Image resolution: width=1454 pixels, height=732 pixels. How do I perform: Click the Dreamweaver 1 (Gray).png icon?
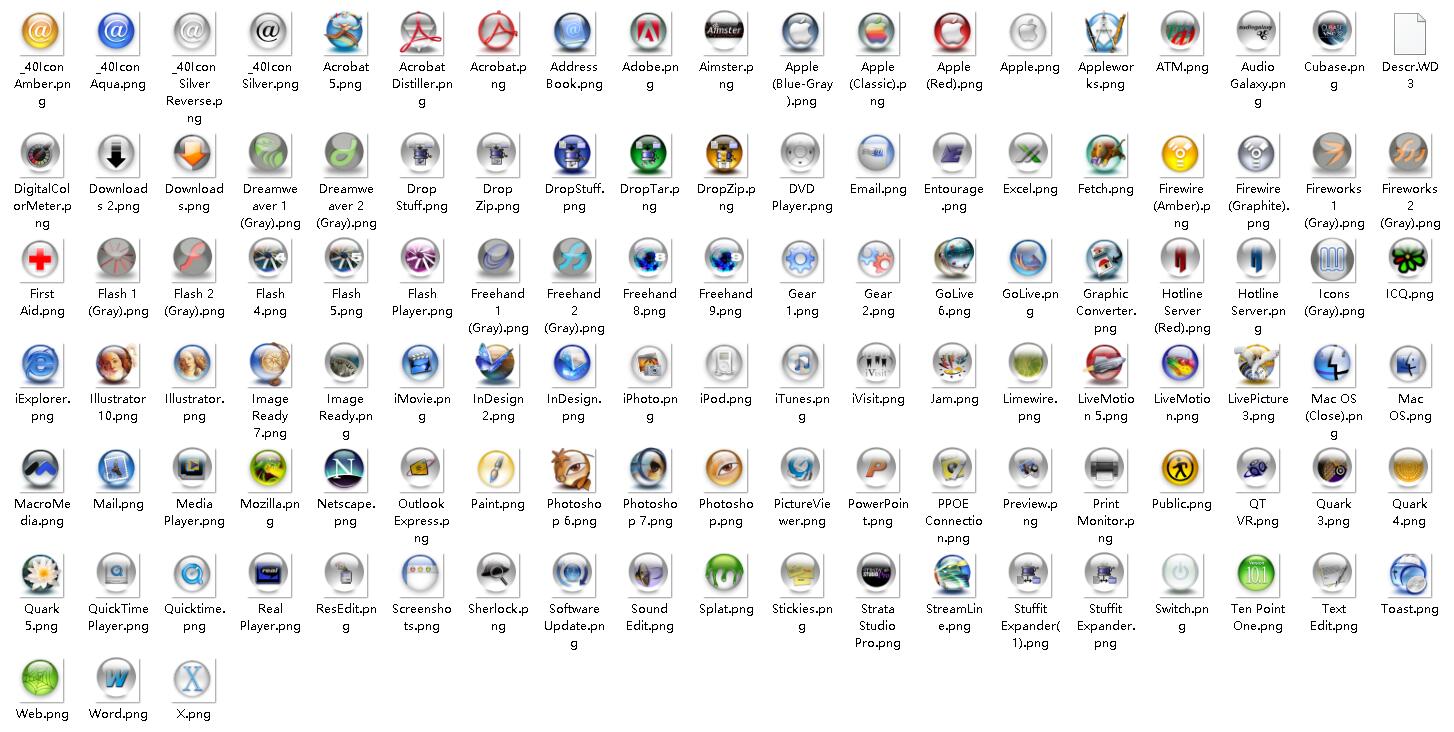[269, 154]
